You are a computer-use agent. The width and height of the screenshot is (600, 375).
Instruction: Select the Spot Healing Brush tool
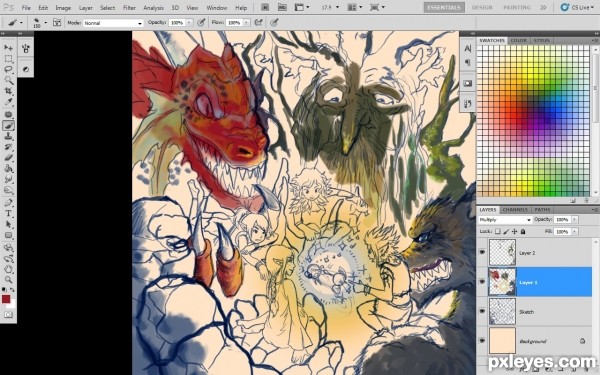(8, 114)
